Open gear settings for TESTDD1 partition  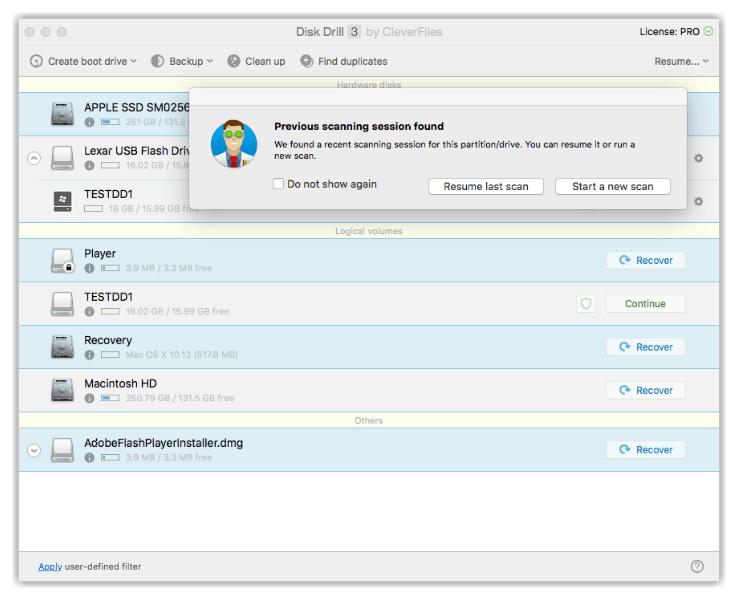pos(698,201)
